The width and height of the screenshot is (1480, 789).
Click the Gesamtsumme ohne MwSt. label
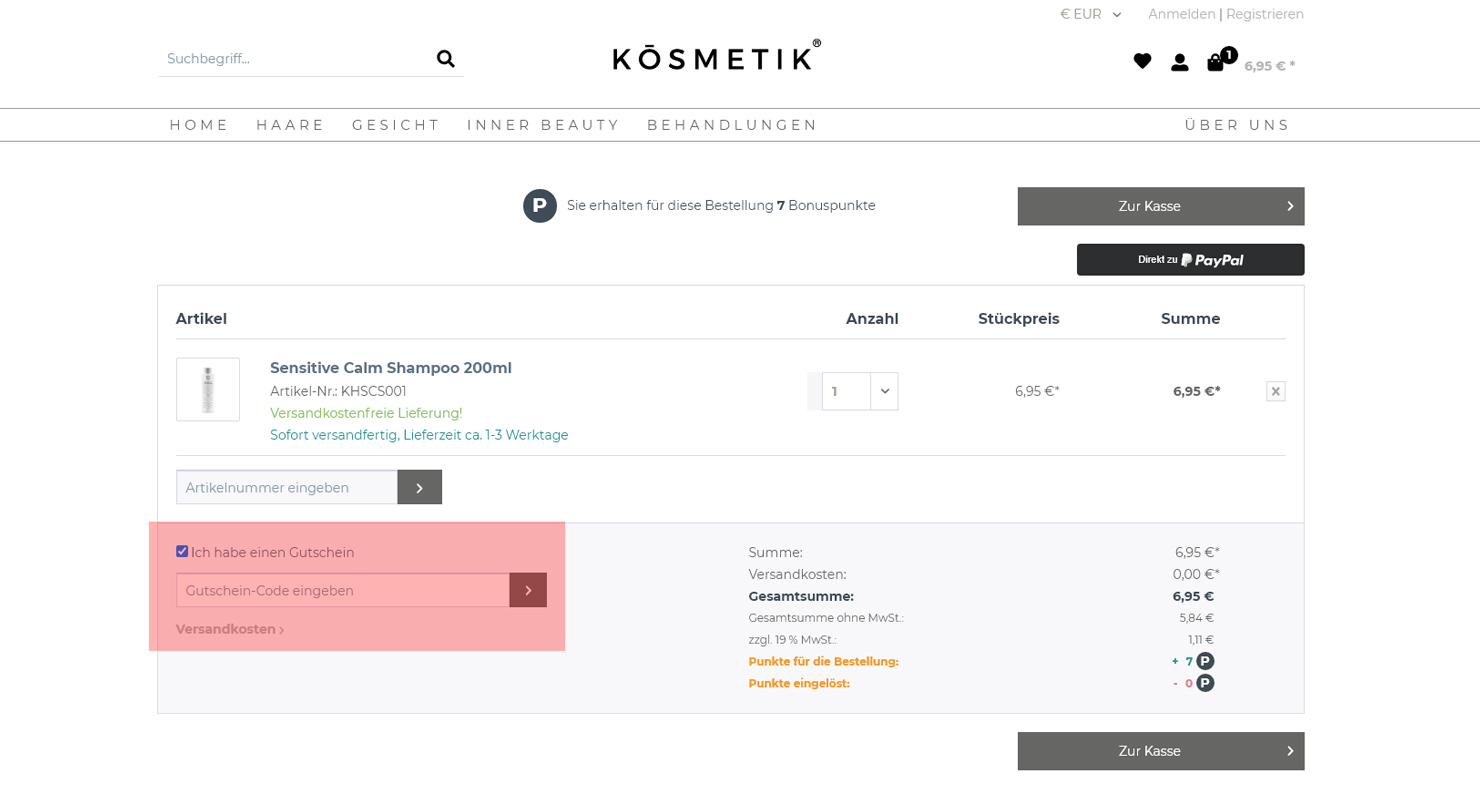826,618
